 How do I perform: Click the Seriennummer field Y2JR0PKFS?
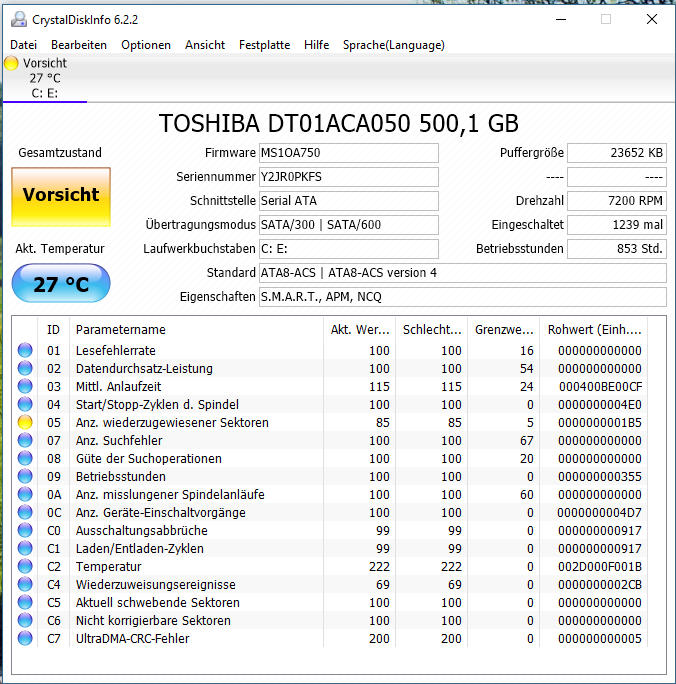point(349,177)
